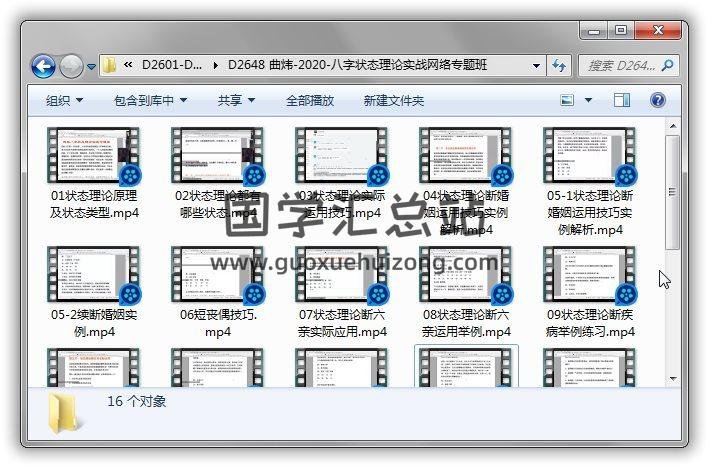Toggle the preview pane
709x468 pixels.
tap(622, 100)
